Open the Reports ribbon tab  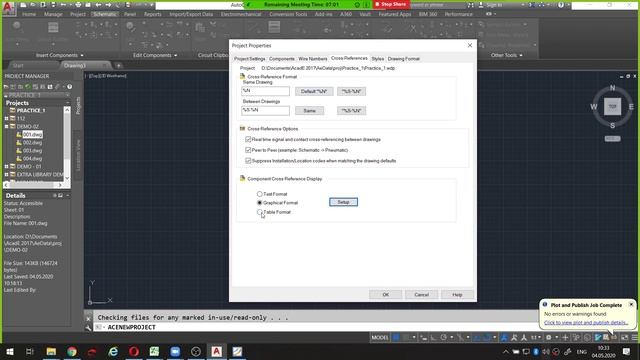(152, 14)
